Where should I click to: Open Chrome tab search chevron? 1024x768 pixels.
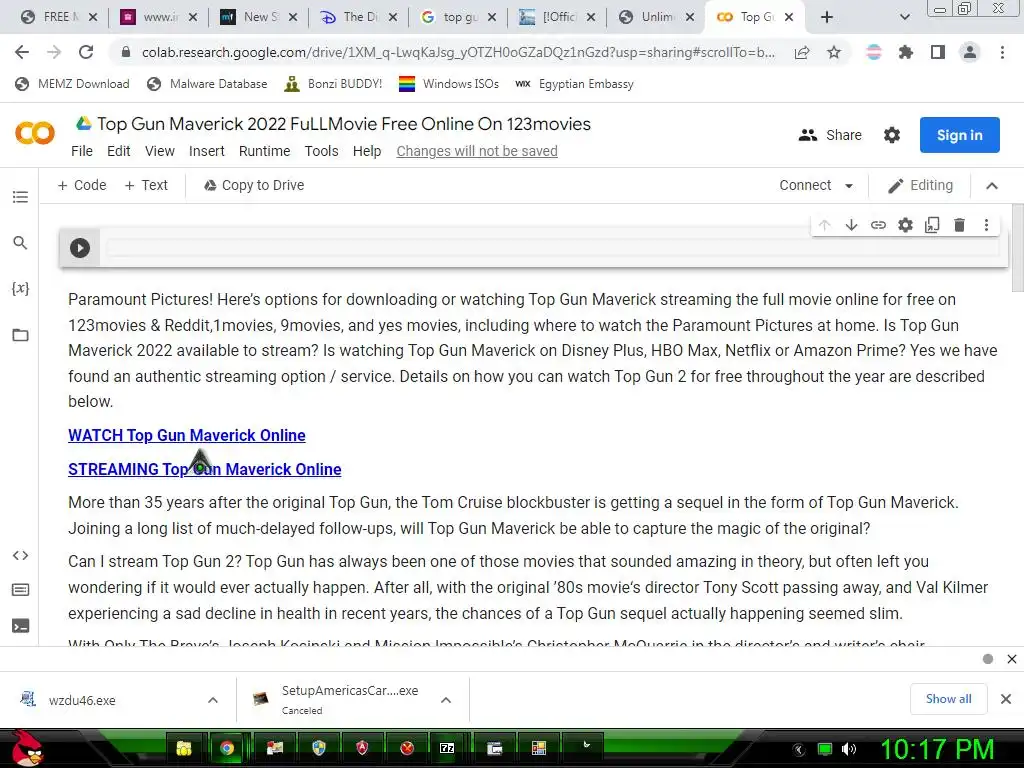[904, 17]
